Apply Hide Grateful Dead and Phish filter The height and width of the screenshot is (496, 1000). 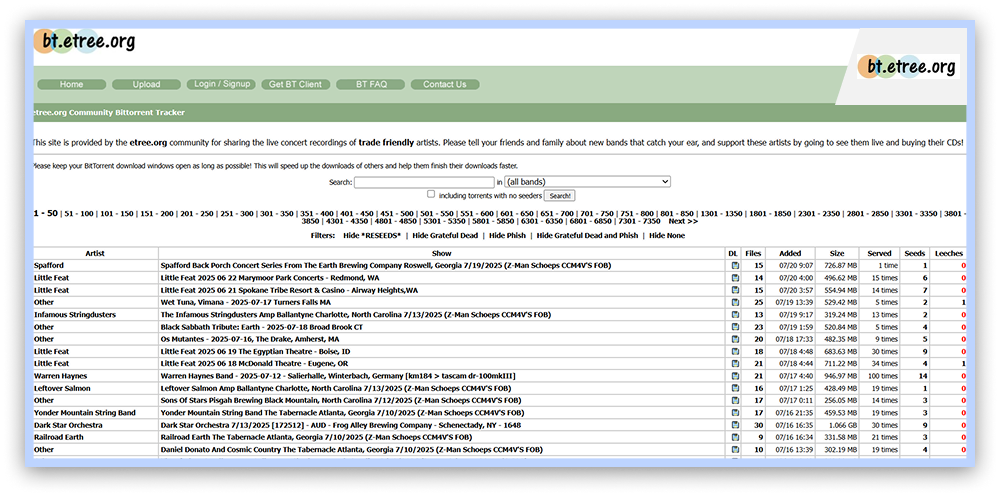coord(587,235)
